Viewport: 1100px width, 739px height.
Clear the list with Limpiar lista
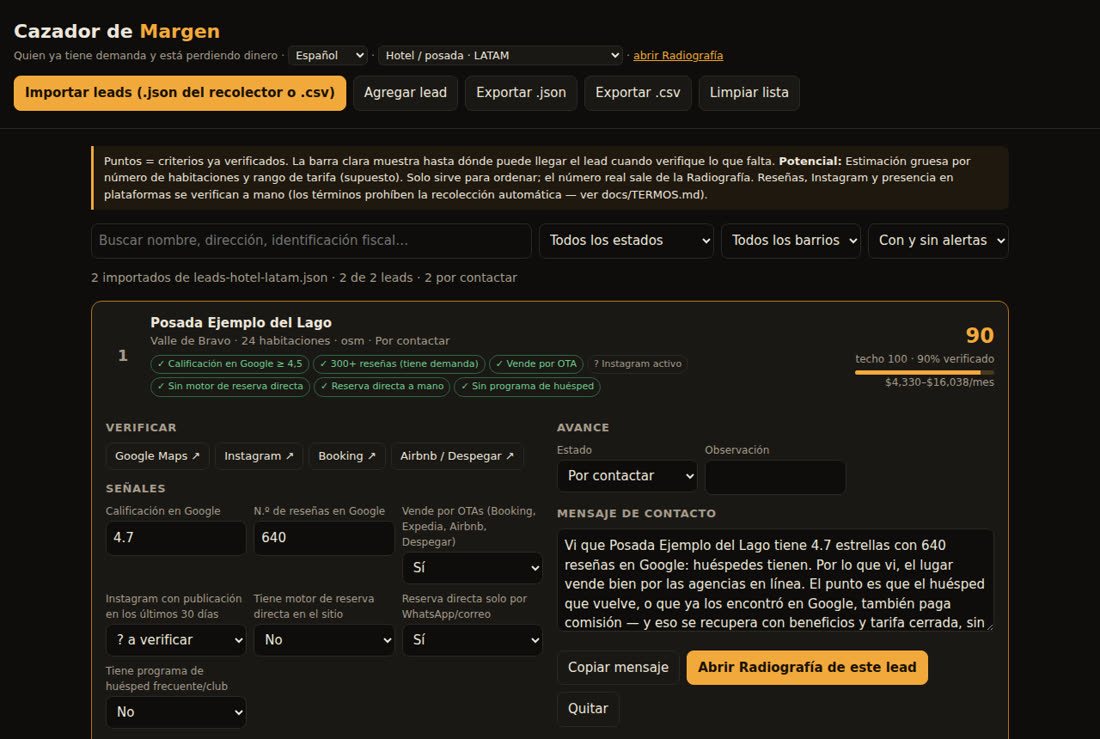click(x=749, y=93)
